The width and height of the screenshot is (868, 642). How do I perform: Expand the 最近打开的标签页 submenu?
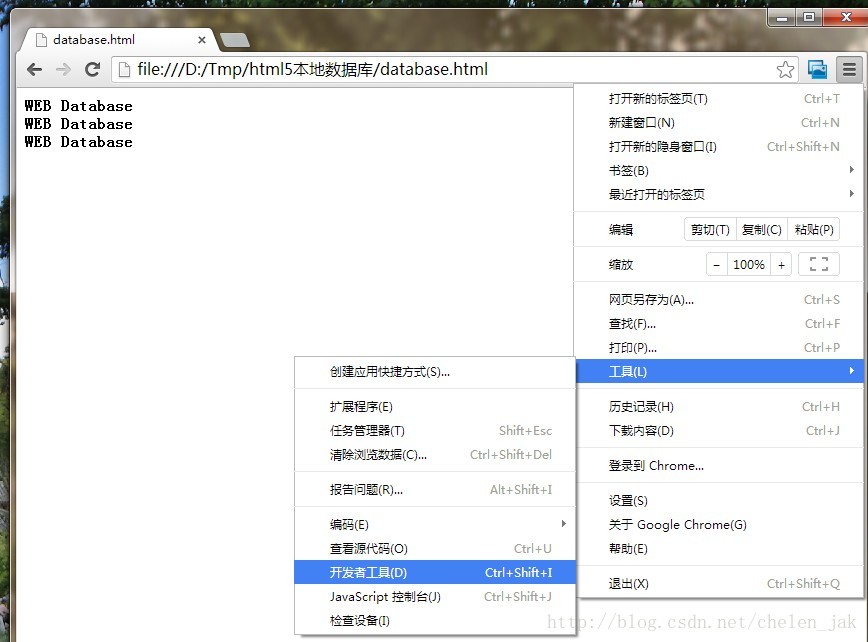[719, 194]
